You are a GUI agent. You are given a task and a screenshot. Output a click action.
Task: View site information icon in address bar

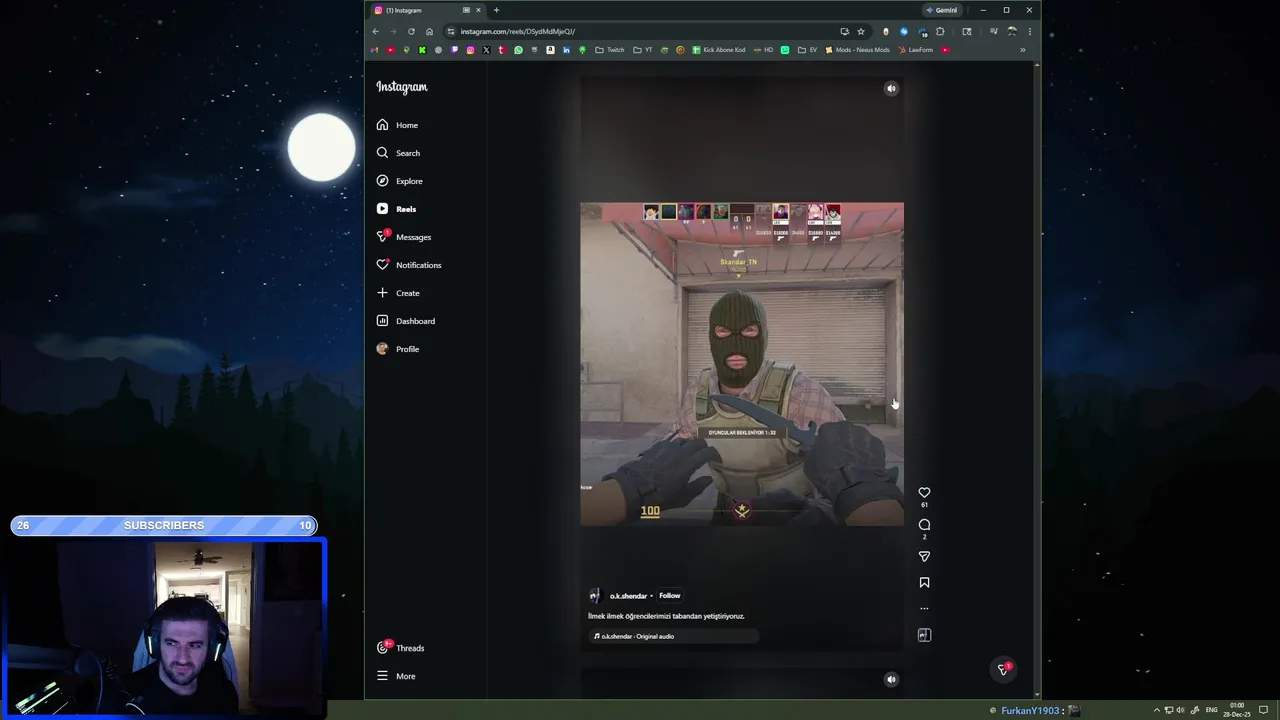pos(451,31)
